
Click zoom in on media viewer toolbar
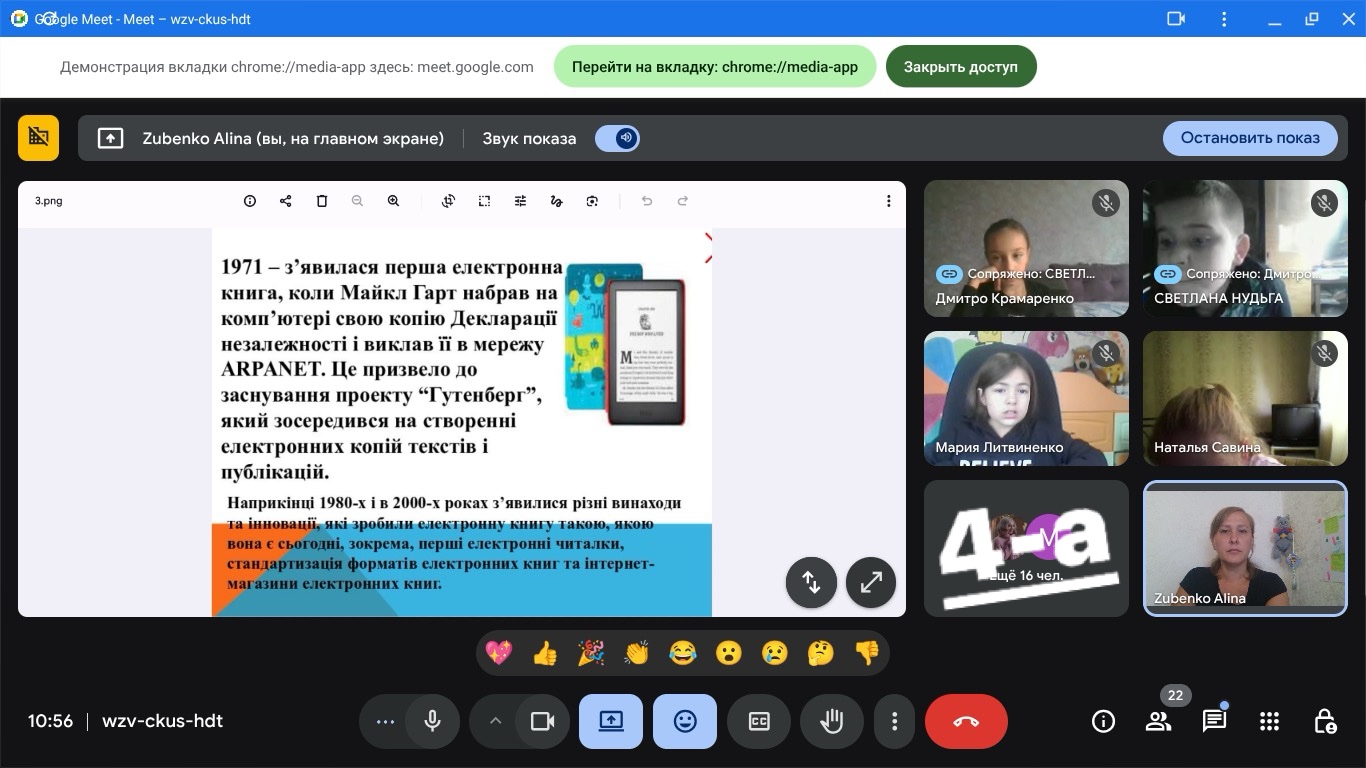coord(393,201)
